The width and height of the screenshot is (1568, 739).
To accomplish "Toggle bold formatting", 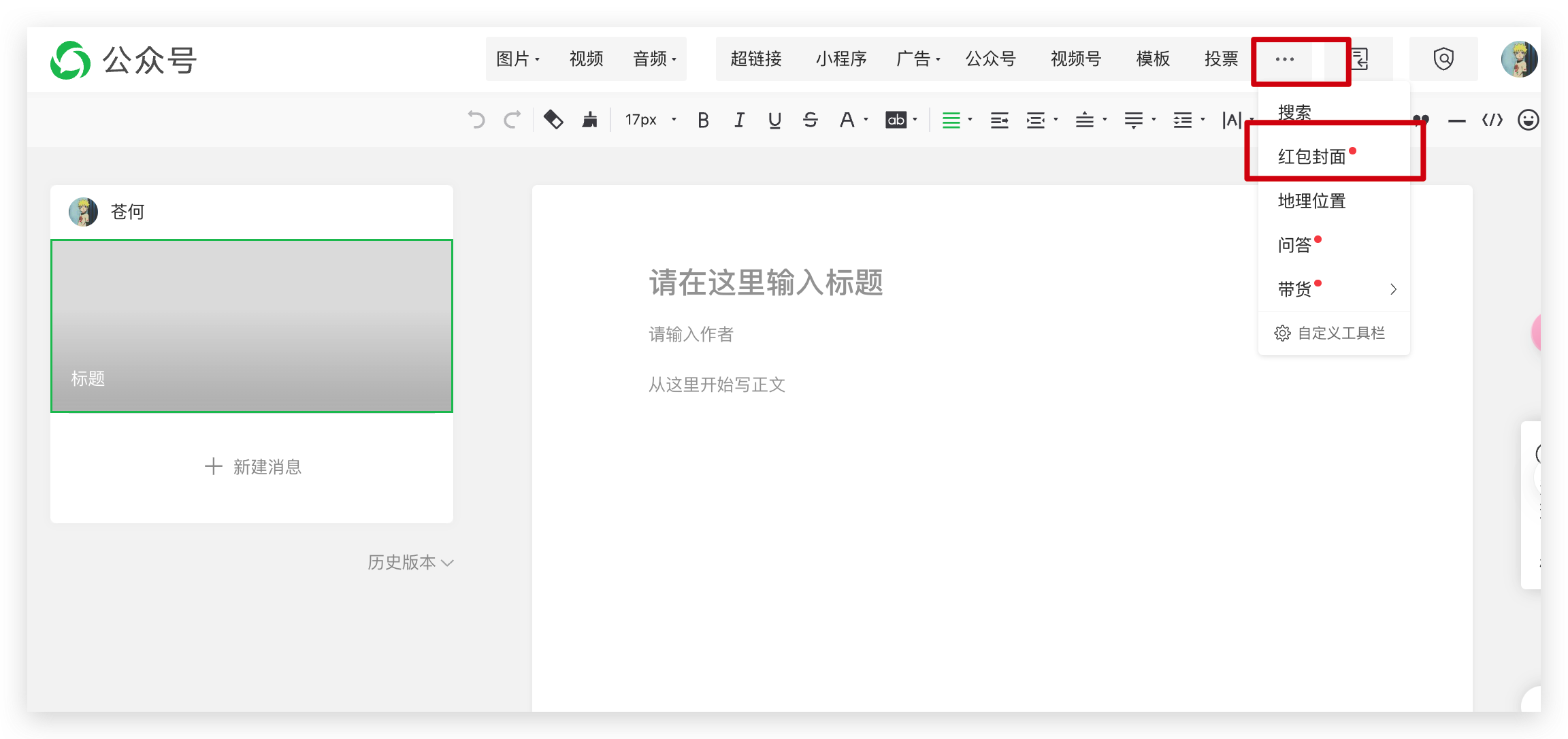I will (703, 120).
